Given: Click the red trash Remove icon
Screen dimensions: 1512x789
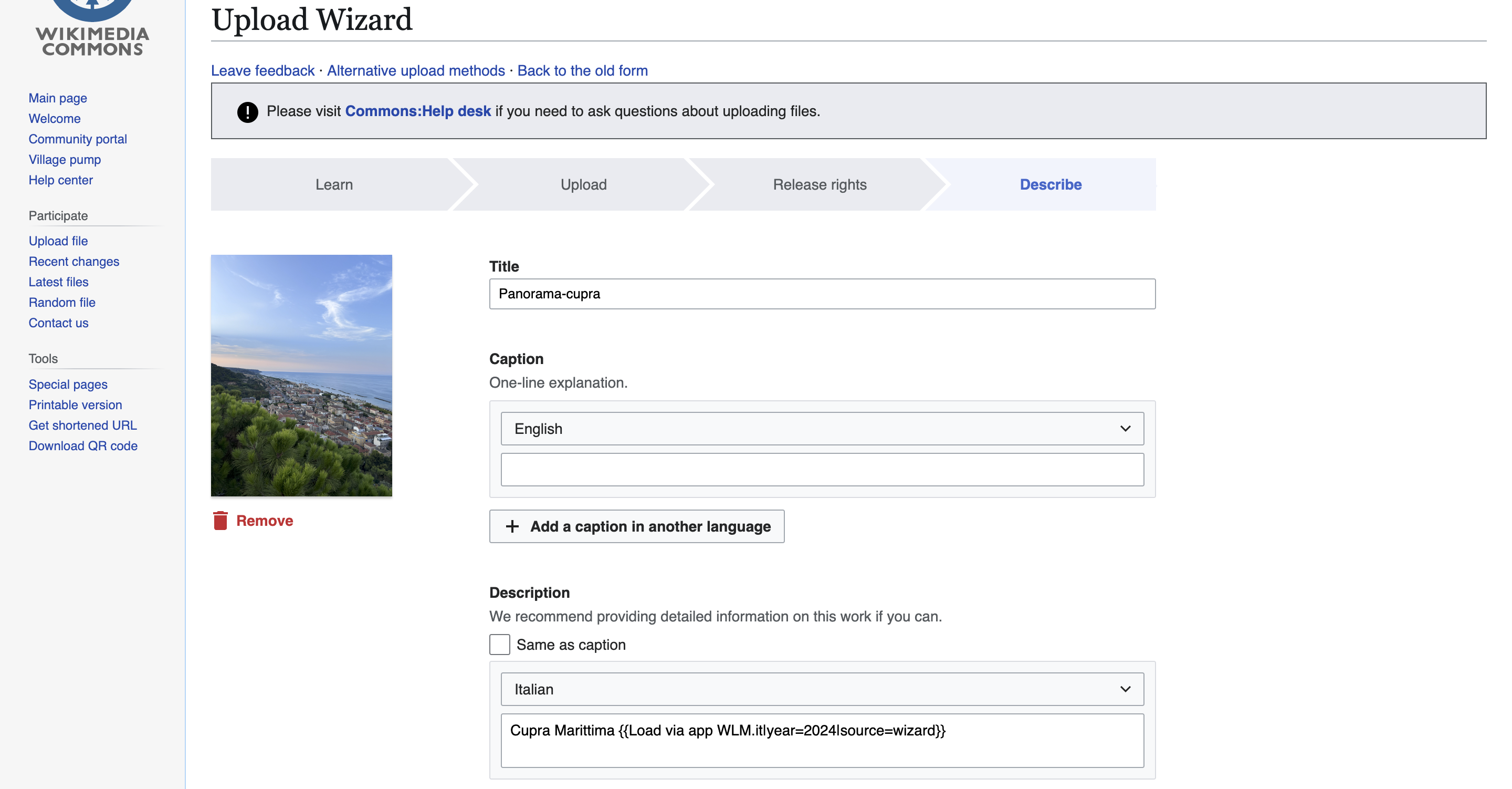Looking at the screenshot, I should click(220, 521).
